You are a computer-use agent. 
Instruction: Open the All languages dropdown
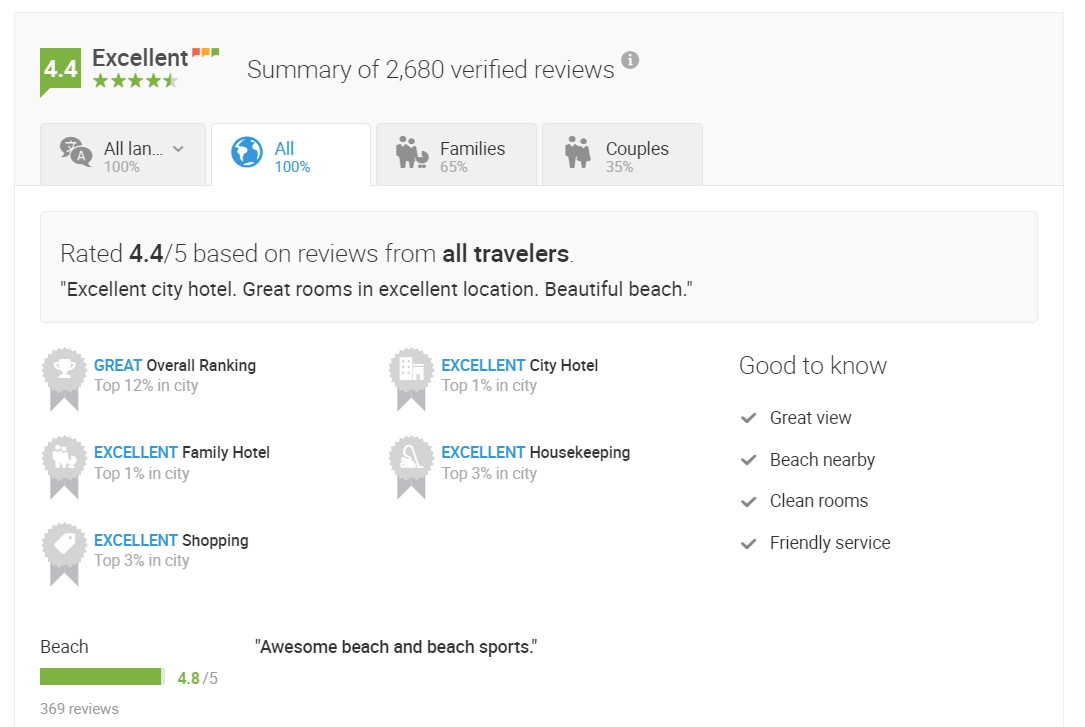[123, 154]
